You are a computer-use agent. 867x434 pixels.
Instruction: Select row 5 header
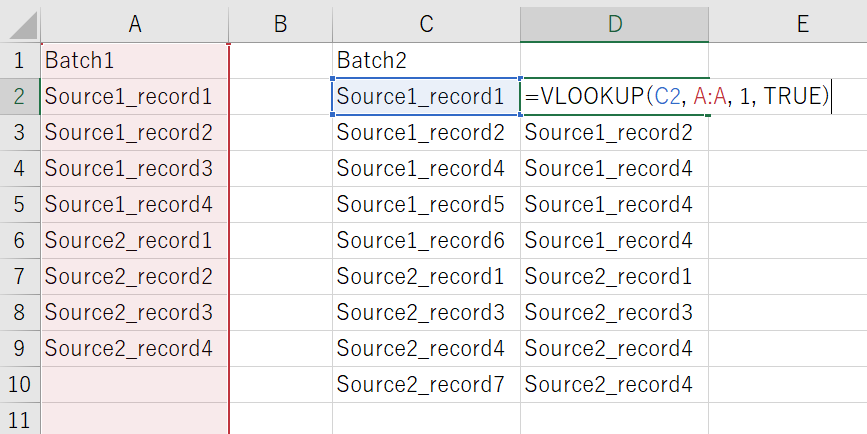pos(20,204)
